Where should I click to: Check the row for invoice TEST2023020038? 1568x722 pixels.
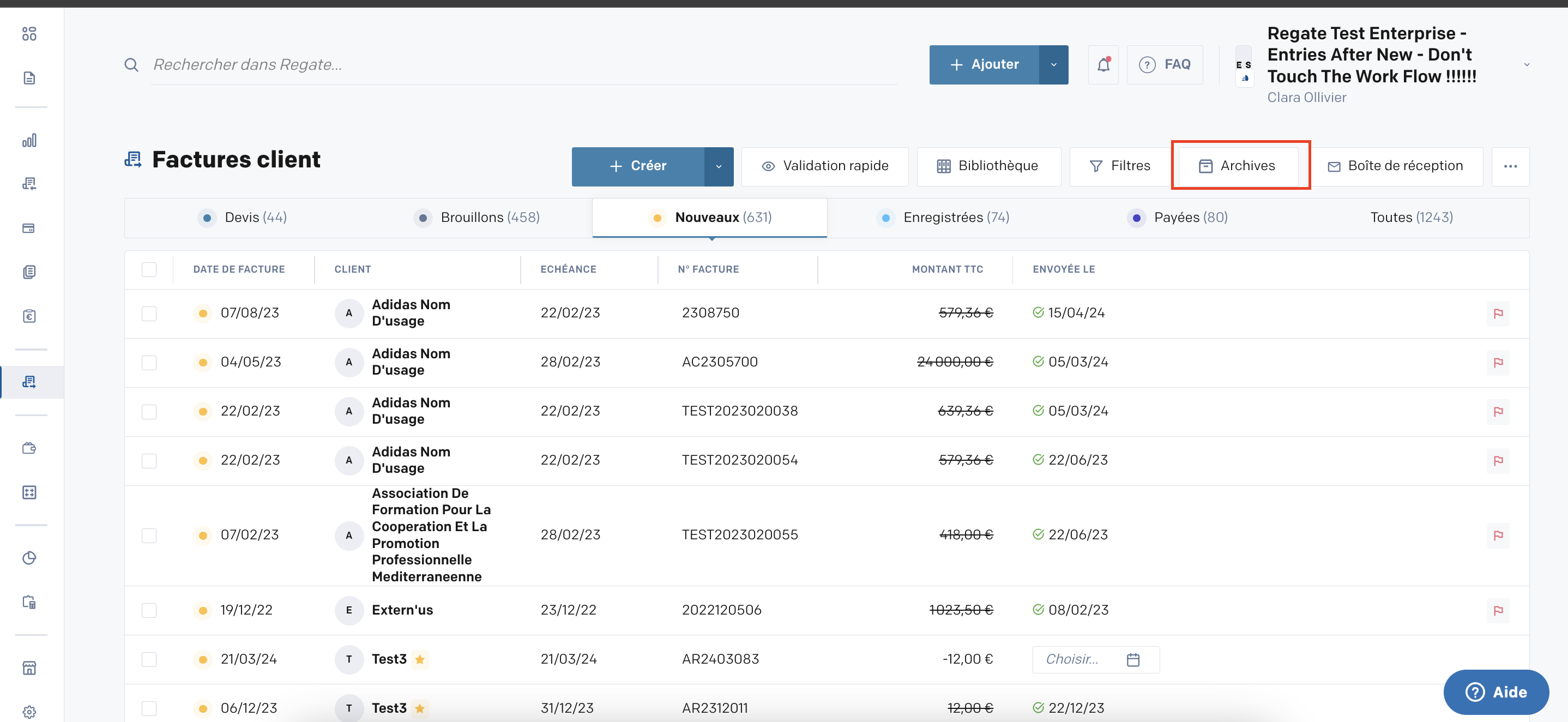point(148,412)
